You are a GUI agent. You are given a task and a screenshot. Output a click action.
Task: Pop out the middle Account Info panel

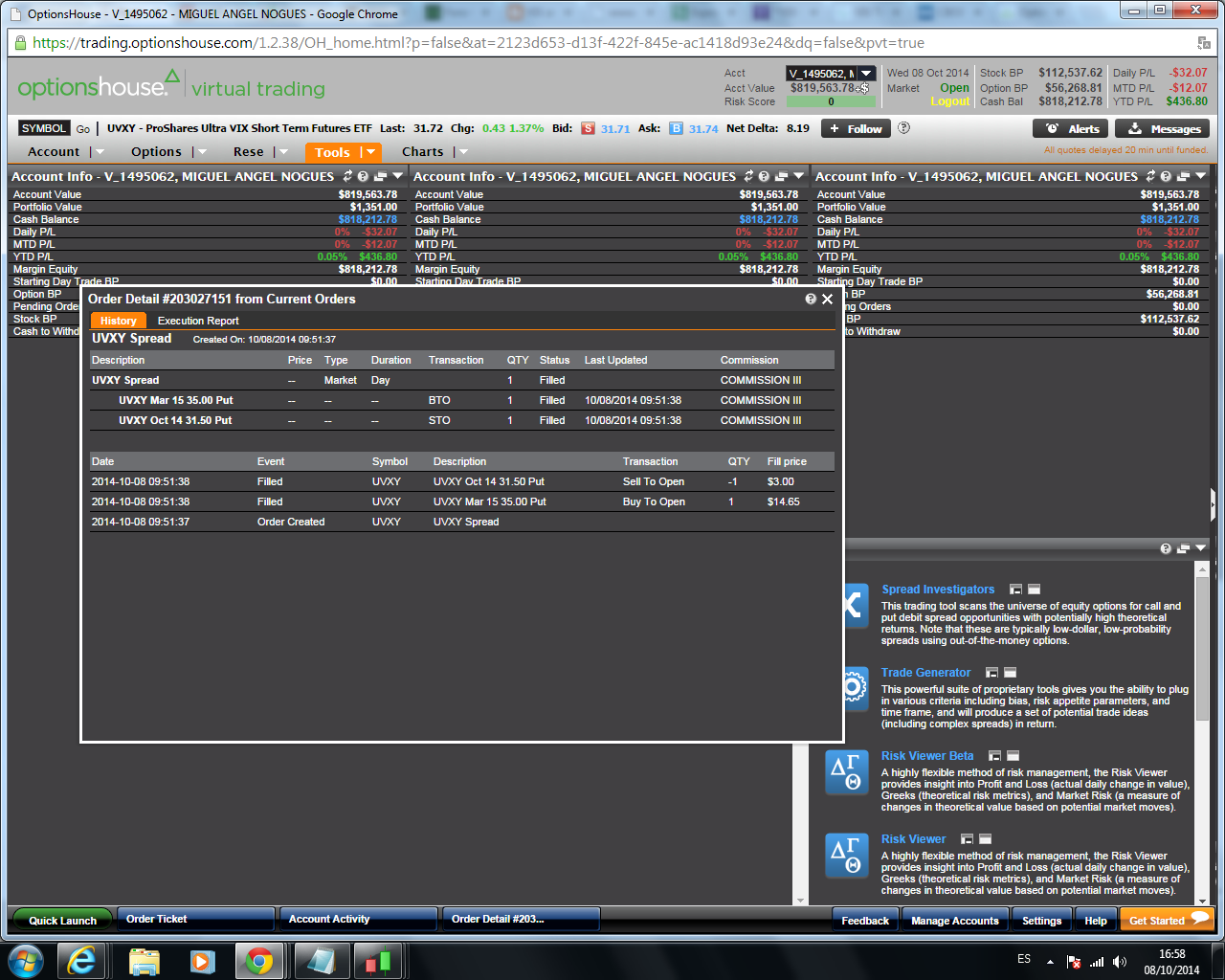point(781,176)
